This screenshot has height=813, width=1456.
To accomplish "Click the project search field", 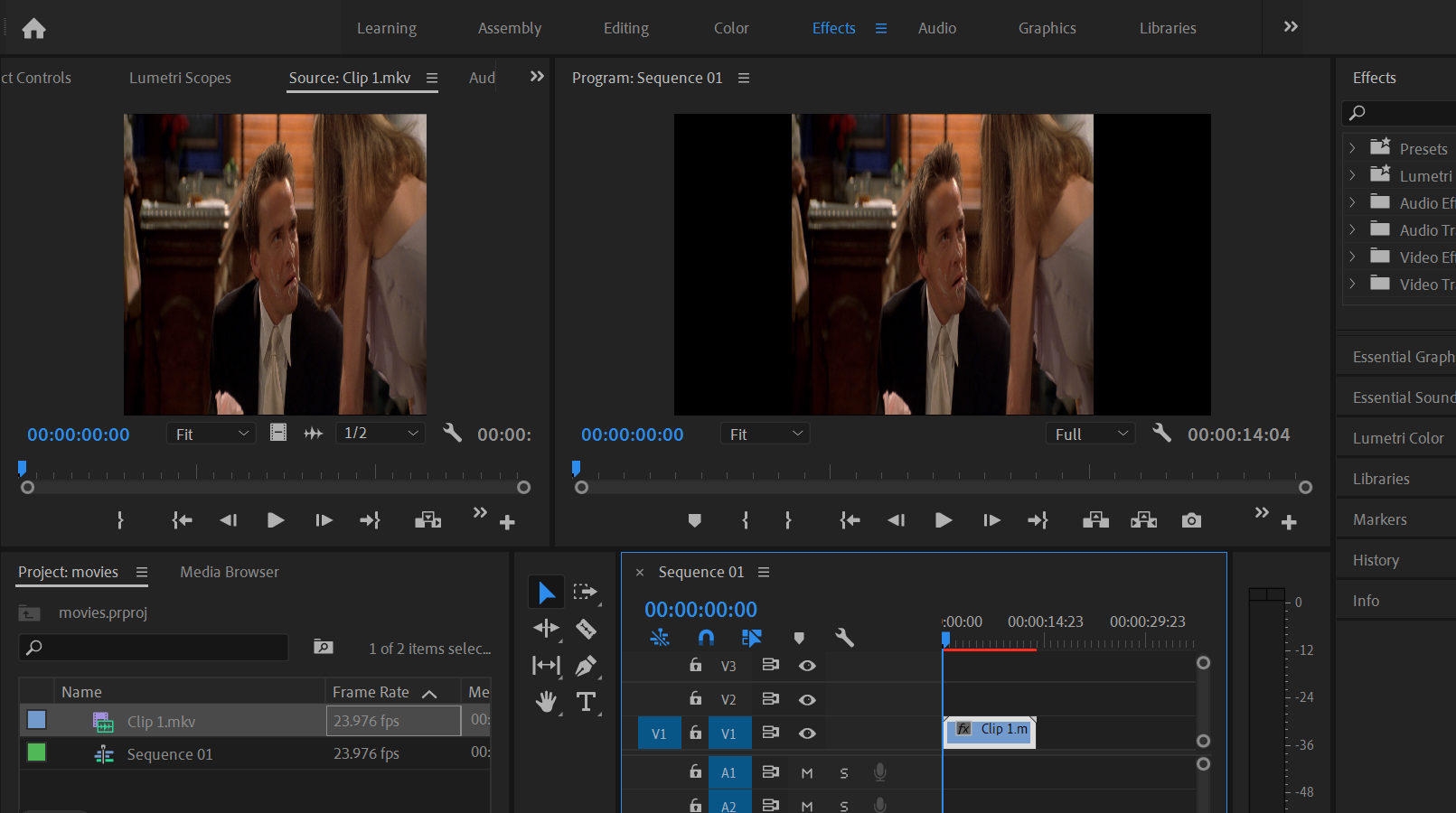I will coord(154,648).
